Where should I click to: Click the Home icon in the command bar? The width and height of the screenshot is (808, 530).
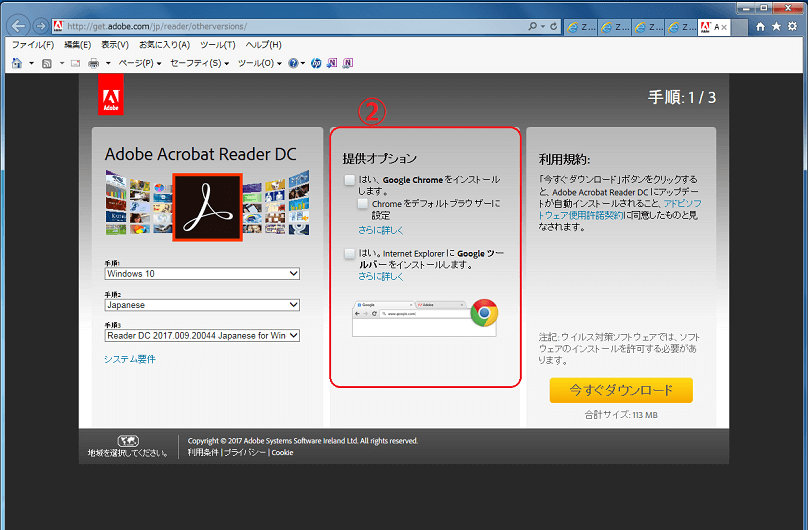pos(17,63)
